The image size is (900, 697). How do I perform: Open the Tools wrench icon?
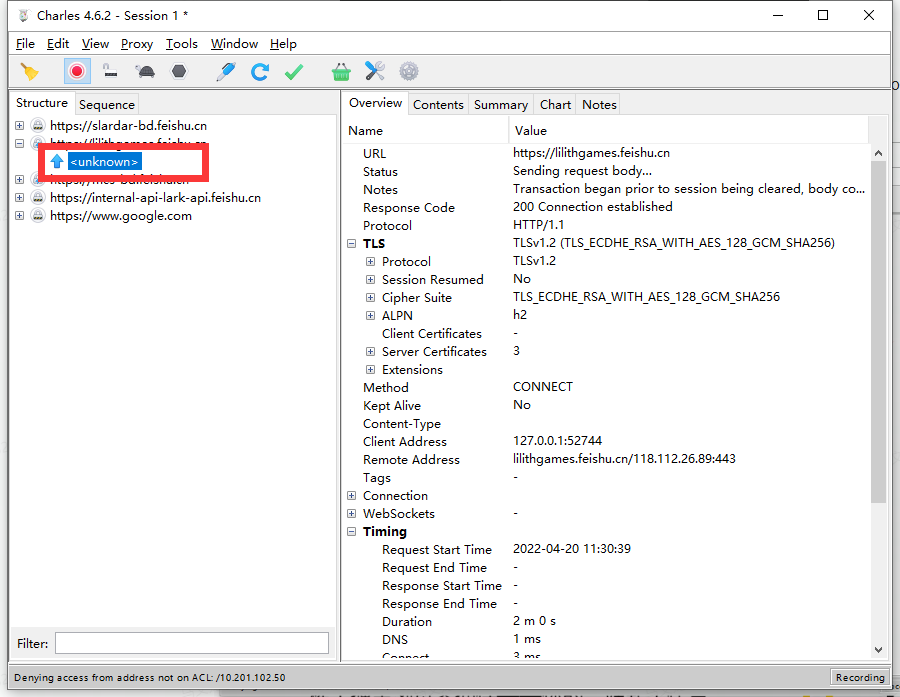pyautogui.click(x=375, y=71)
